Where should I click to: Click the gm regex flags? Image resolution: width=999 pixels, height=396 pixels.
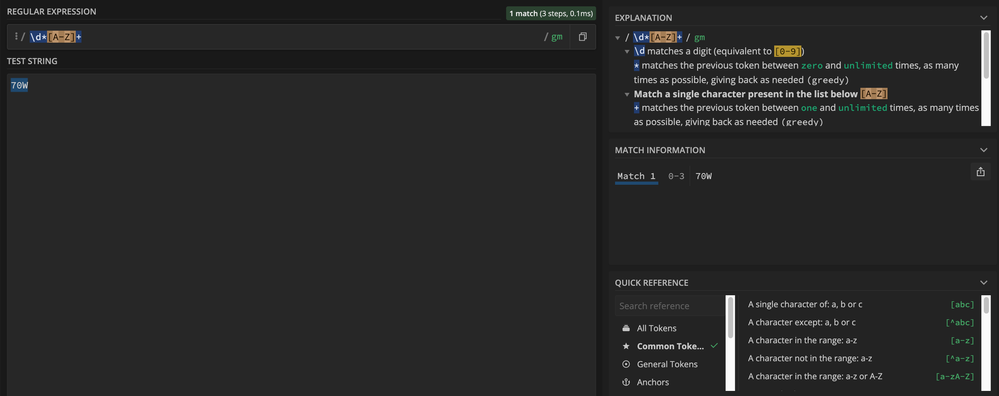[x=557, y=37]
